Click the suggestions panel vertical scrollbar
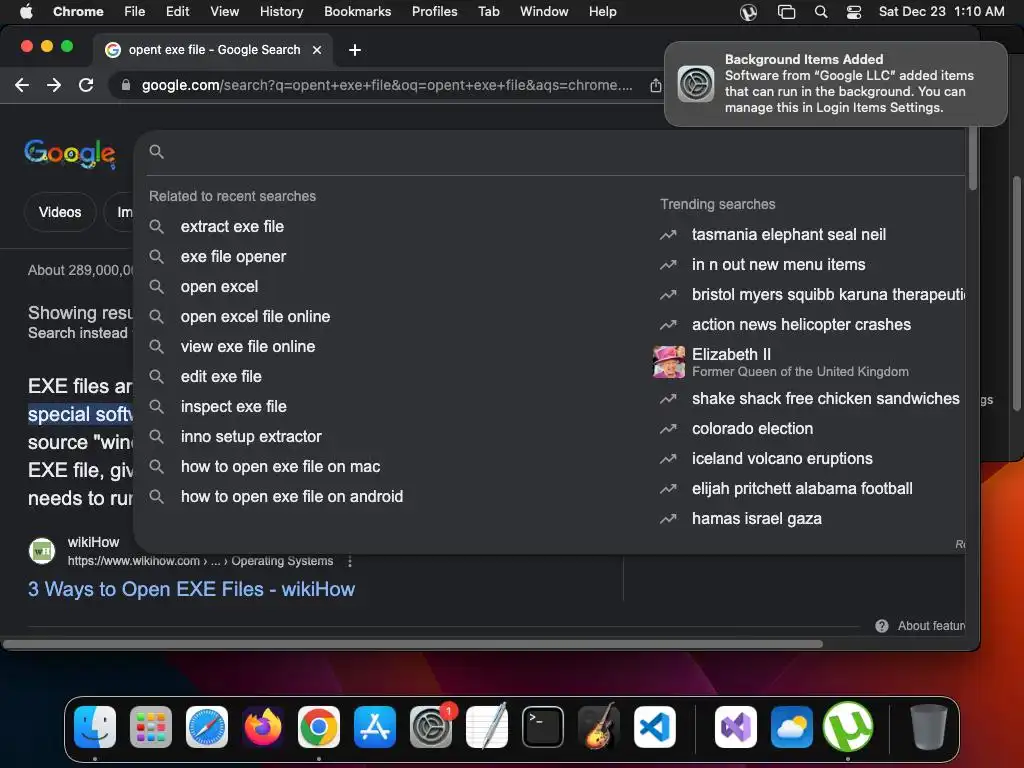The image size is (1024, 768). point(972,157)
